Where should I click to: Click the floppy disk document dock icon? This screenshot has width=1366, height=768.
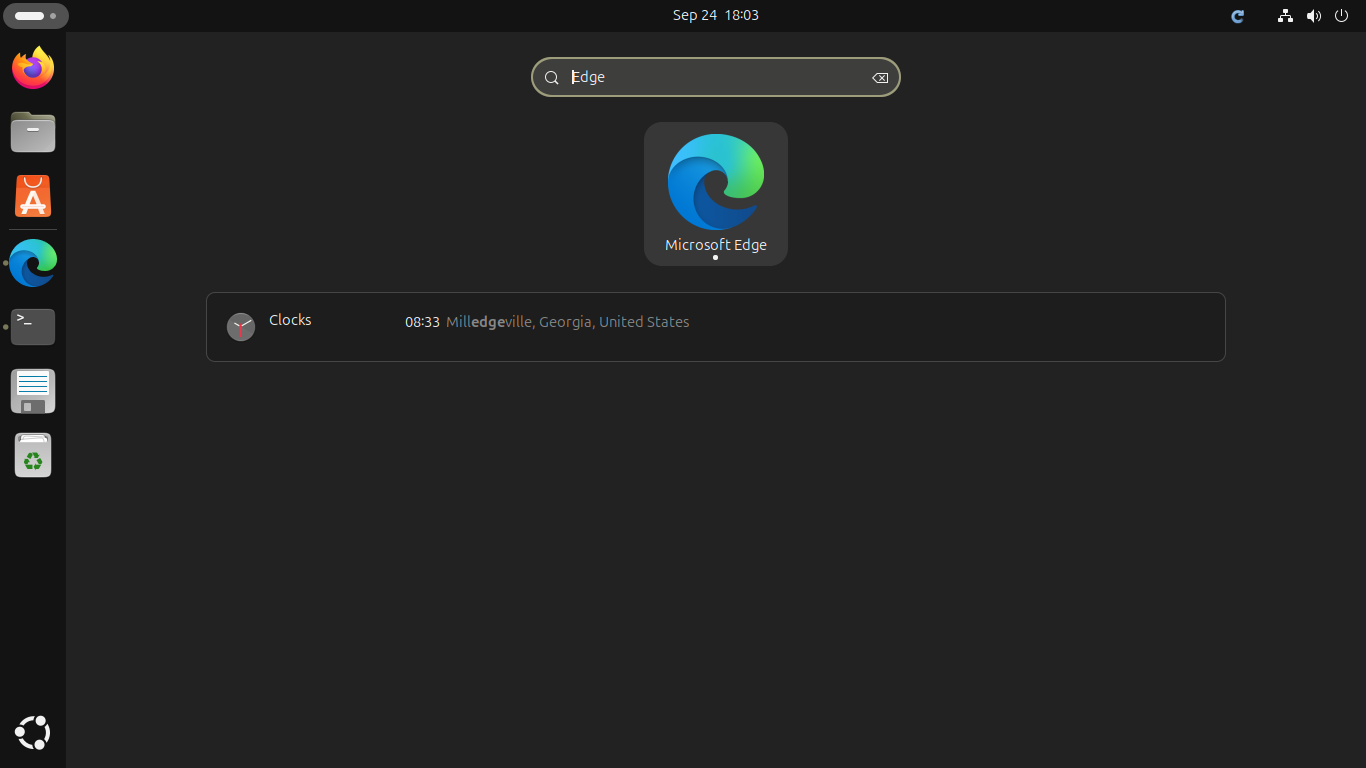point(33,391)
